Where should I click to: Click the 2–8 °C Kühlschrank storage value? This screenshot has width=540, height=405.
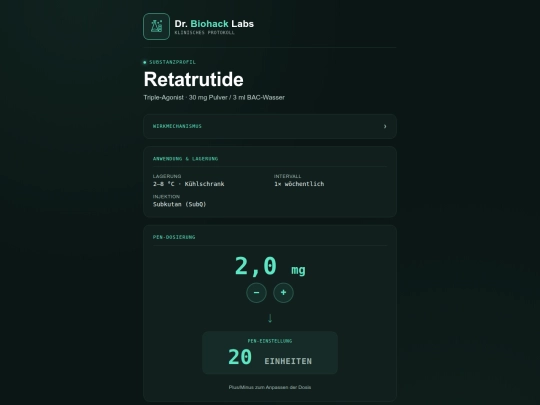188,184
